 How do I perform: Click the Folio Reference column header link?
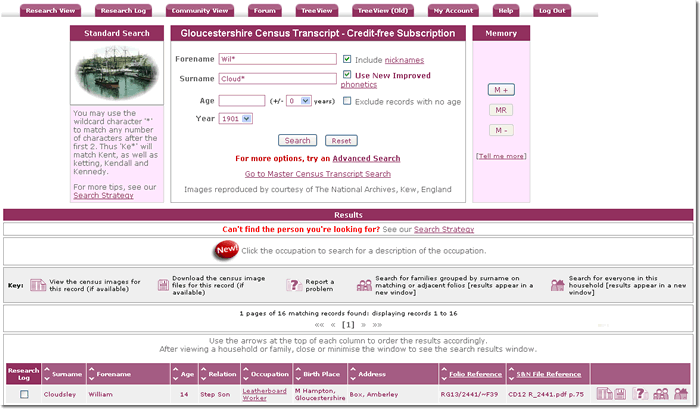(475, 374)
